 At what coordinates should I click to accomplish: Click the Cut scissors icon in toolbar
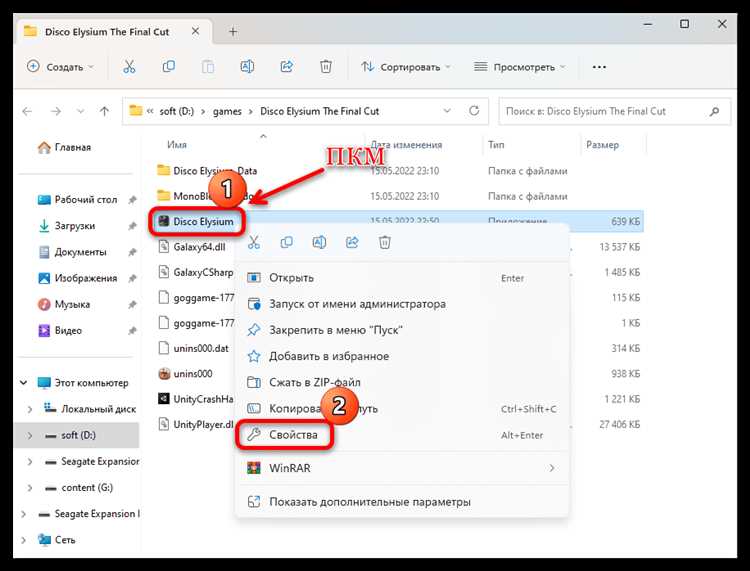click(x=129, y=67)
